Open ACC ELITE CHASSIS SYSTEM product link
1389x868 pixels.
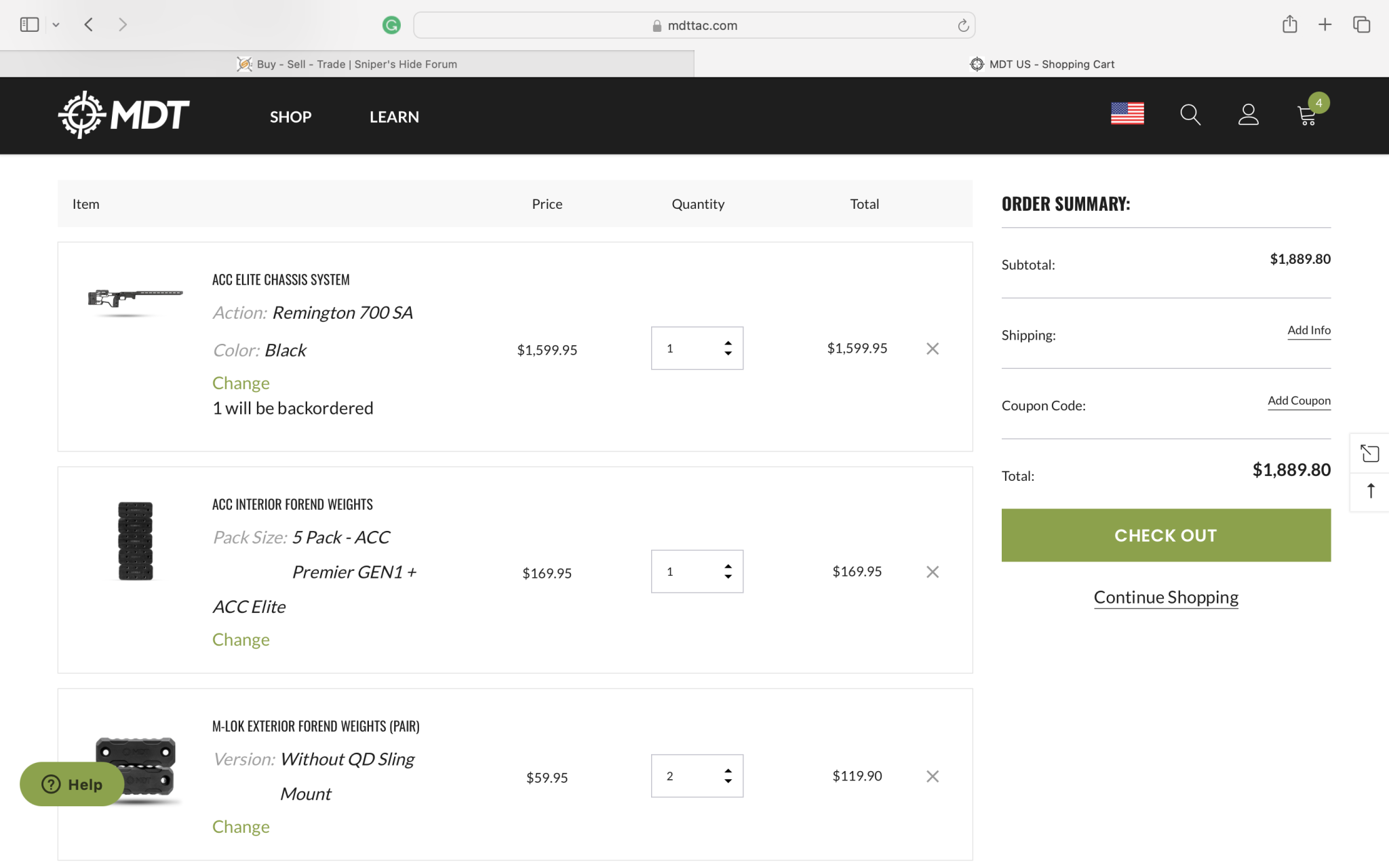click(x=281, y=279)
